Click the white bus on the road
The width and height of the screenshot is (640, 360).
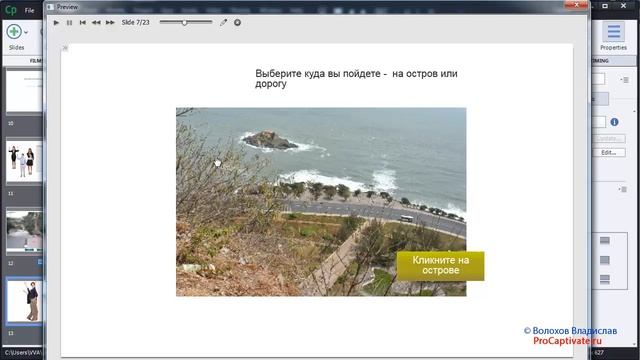(406, 219)
